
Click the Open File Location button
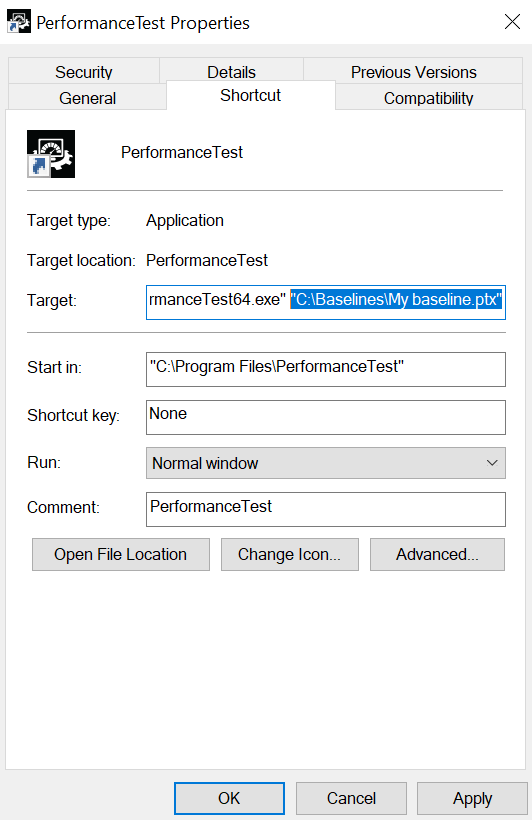pyautogui.click(x=121, y=554)
